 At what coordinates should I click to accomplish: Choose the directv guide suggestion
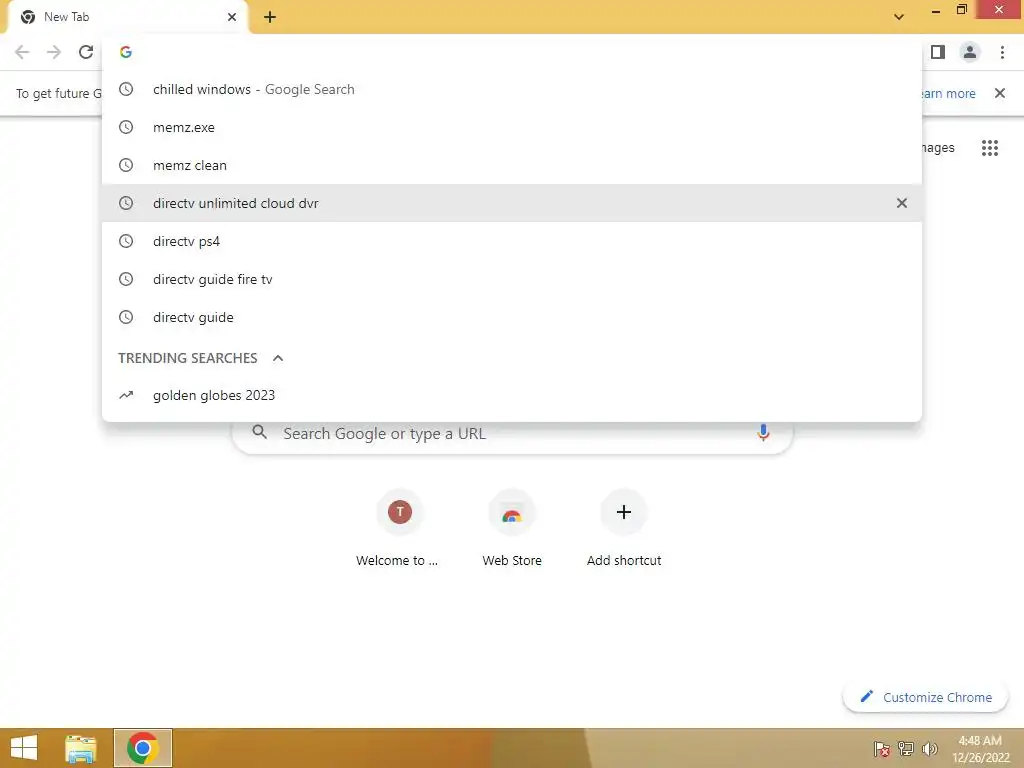pos(512,317)
